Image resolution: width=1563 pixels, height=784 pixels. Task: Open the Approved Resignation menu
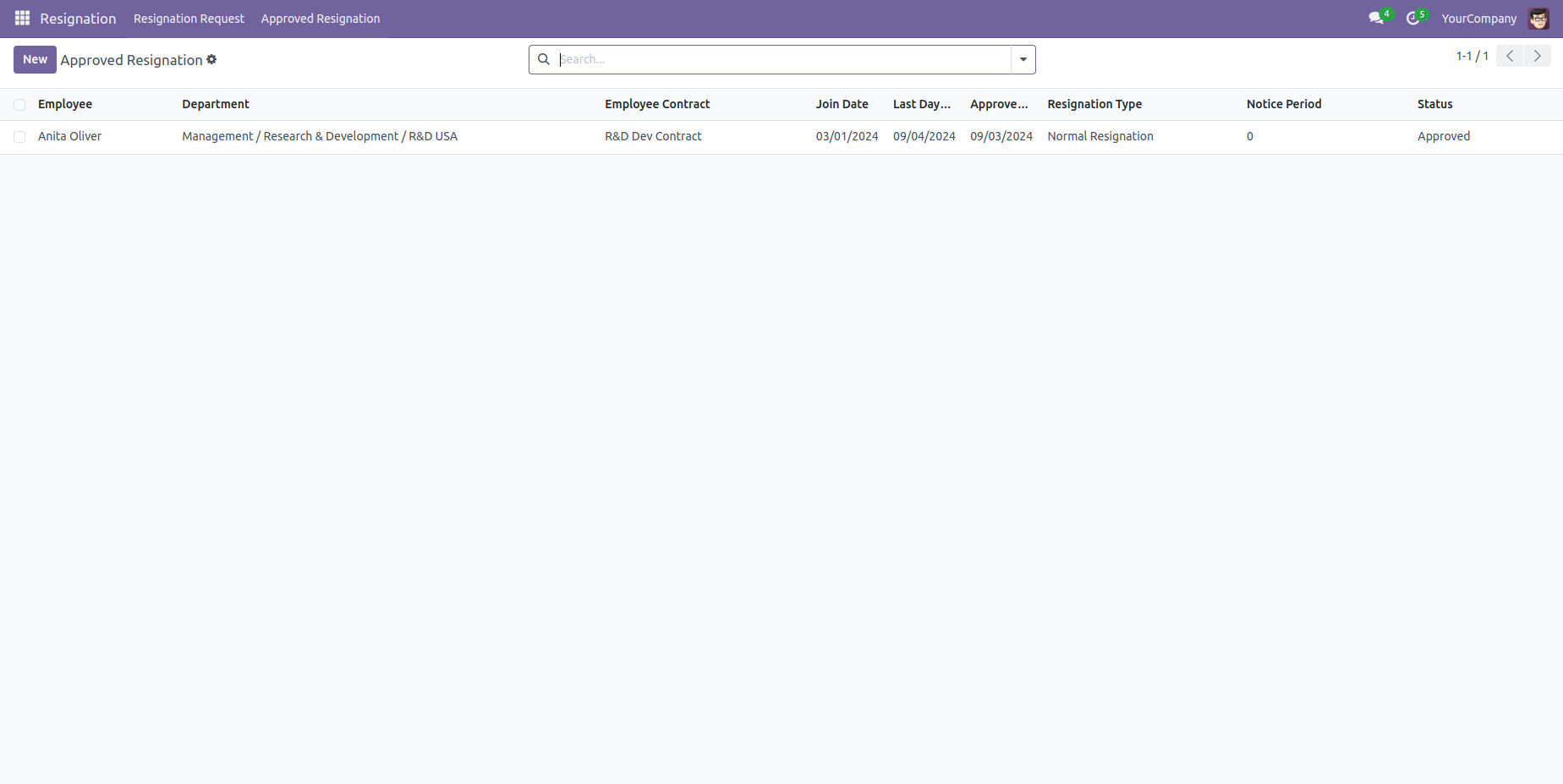320,19
